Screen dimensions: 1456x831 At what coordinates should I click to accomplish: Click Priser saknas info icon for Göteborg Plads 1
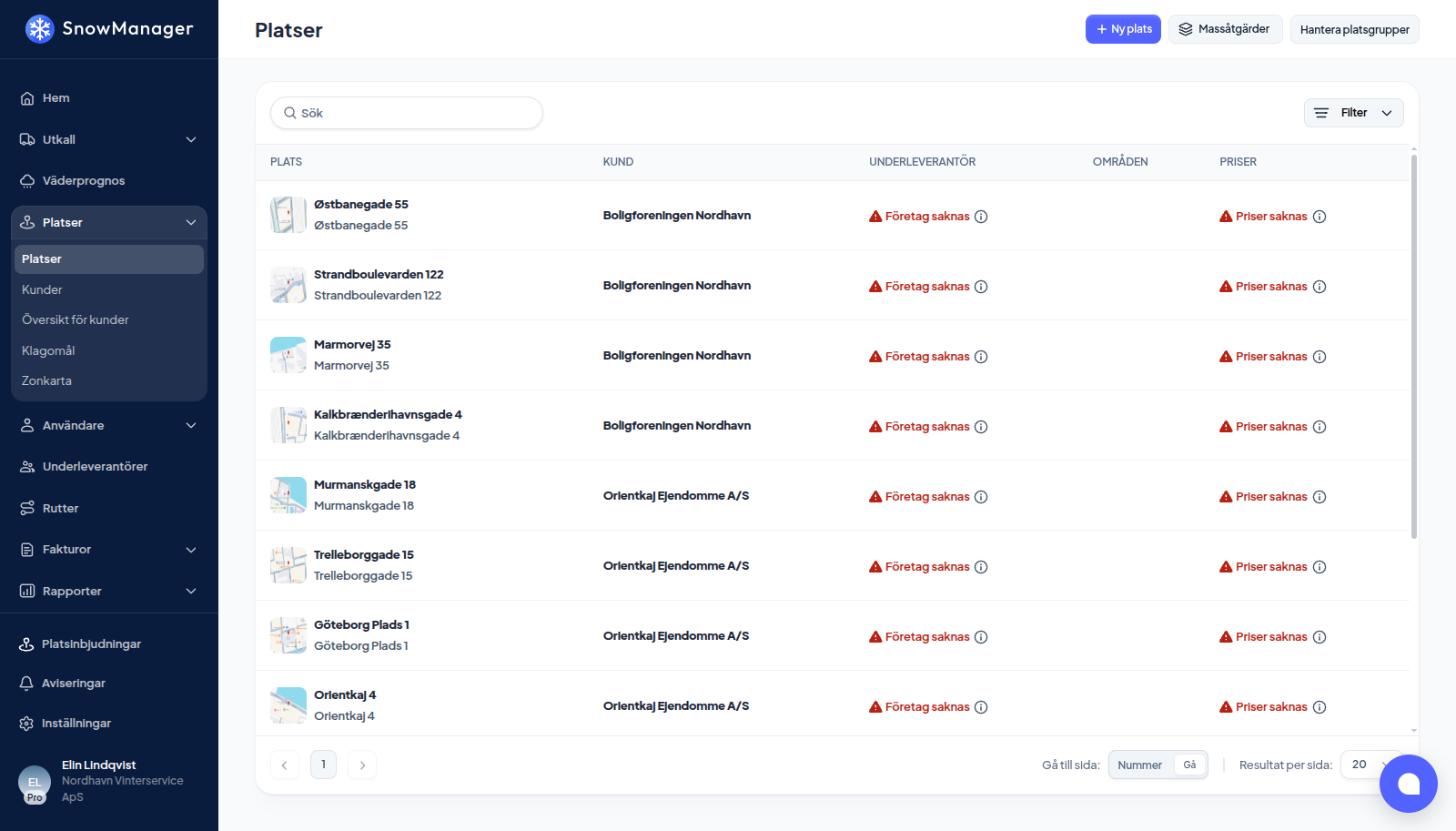pyautogui.click(x=1319, y=637)
